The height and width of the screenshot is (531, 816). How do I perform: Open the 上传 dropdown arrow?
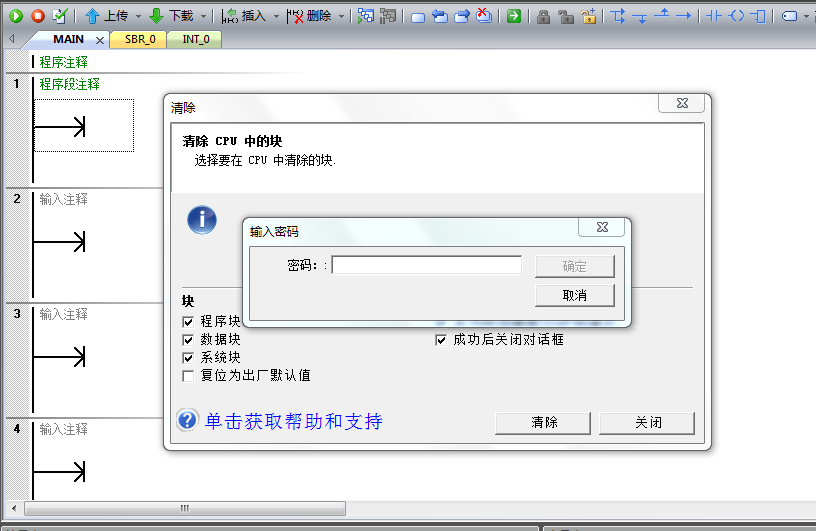tap(136, 16)
